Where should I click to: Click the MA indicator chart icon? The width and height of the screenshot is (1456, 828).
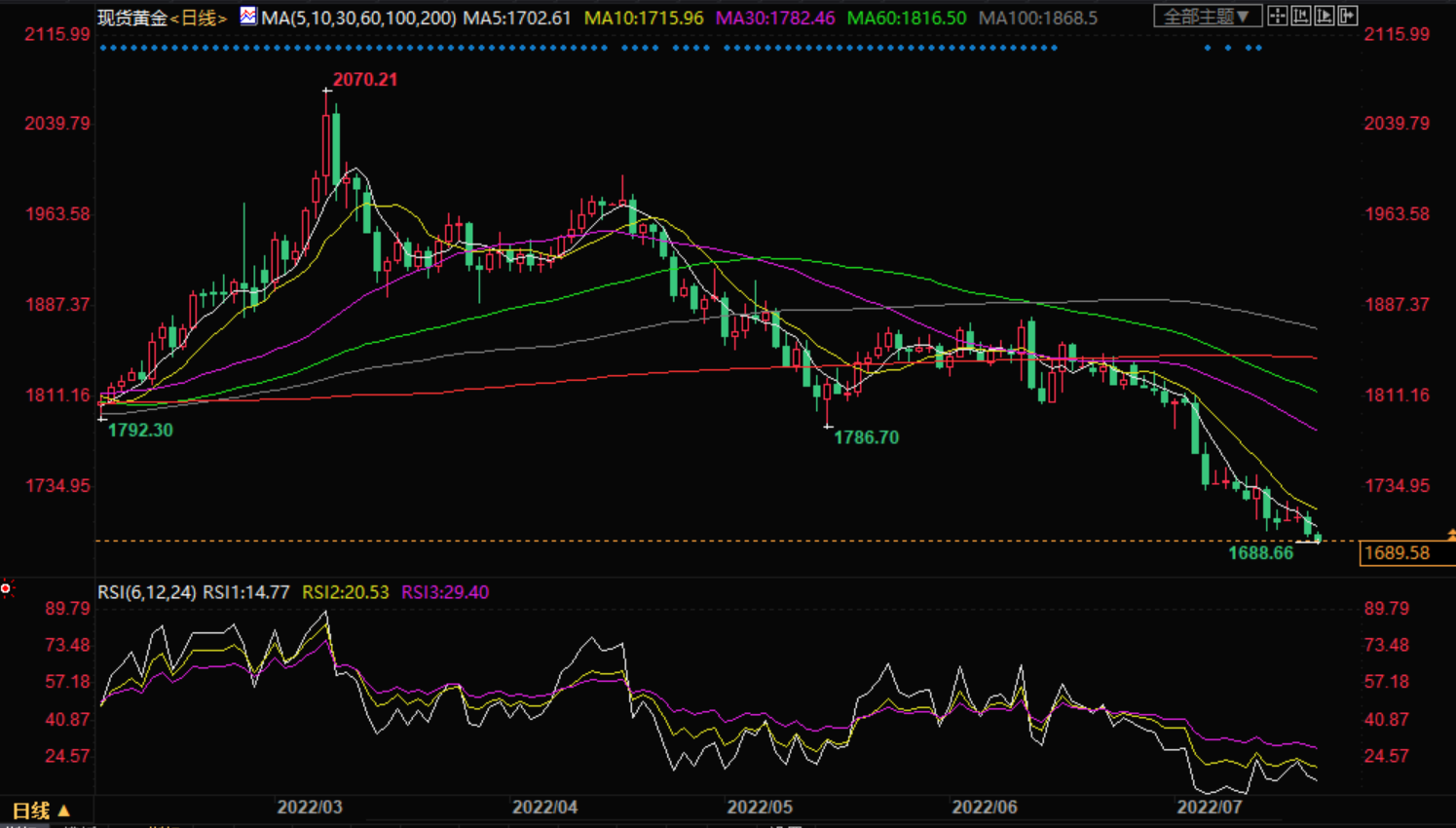pyautogui.click(x=248, y=16)
